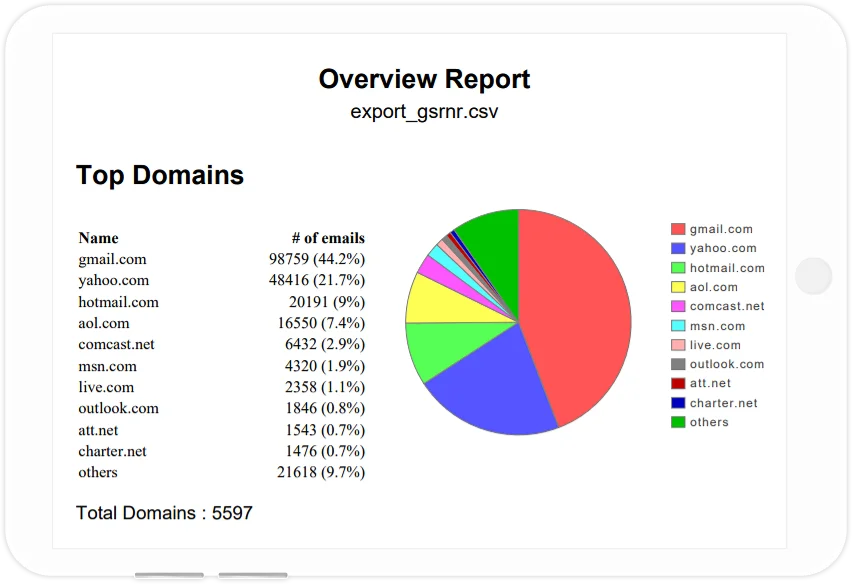Click the comcast.net magenta legend swatch

(678, 306)
